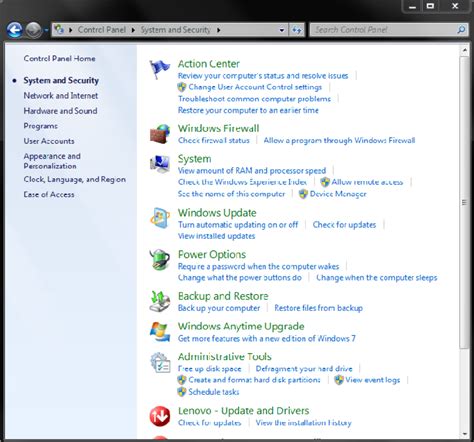Troubleshoot common computer problems link
Image resolution: width=474 pixels, height=442 pixels.
click(254, 99)
